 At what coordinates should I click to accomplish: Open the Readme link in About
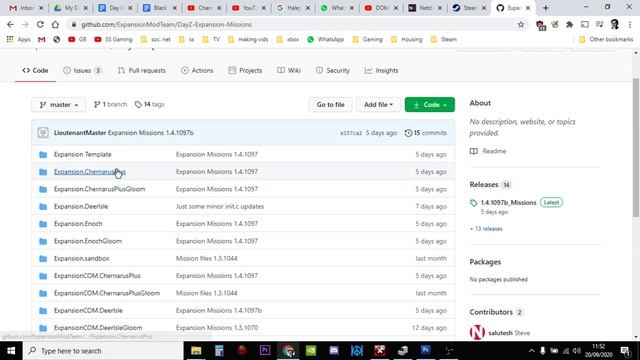coord(488,151)
